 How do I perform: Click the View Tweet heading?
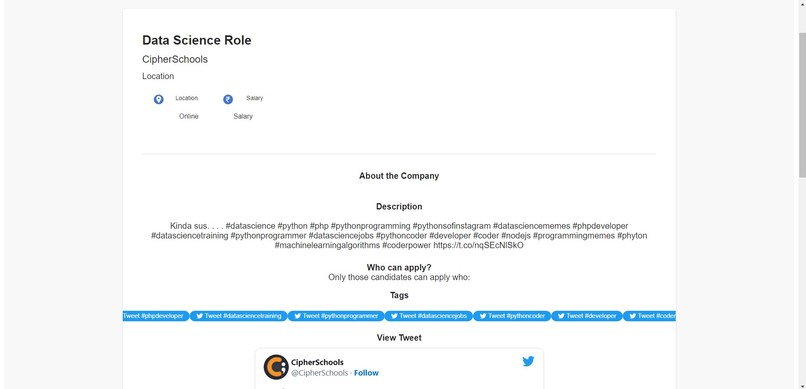(x=399, y=338)
